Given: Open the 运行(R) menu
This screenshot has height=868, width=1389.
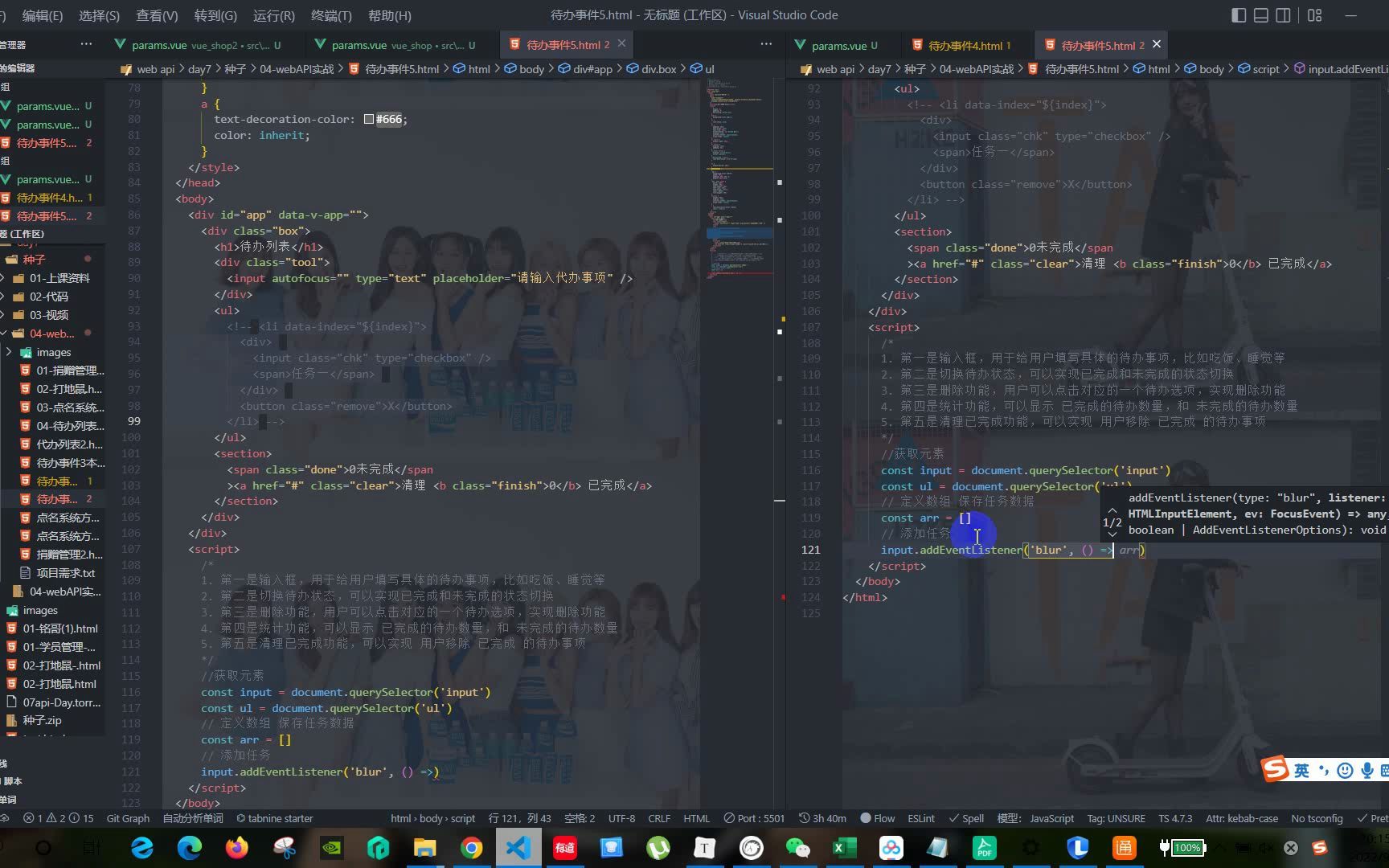Looking at the screenshot, I should [x=273, y=15].
